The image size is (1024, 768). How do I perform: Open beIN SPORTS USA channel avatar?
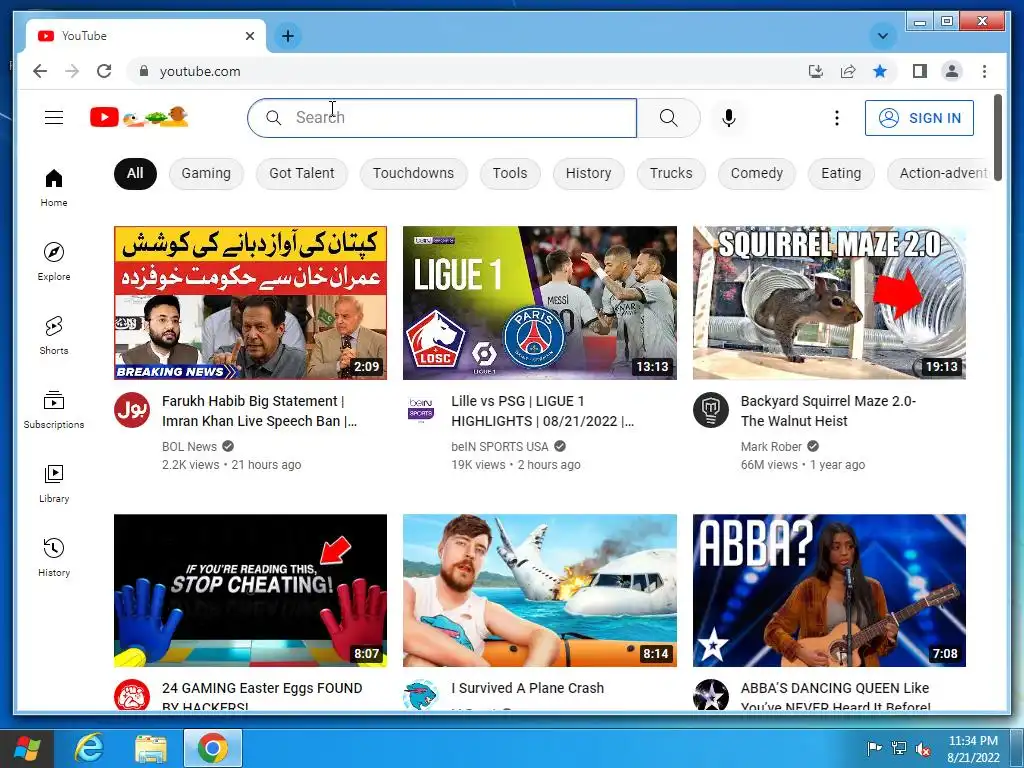[421, 410]
